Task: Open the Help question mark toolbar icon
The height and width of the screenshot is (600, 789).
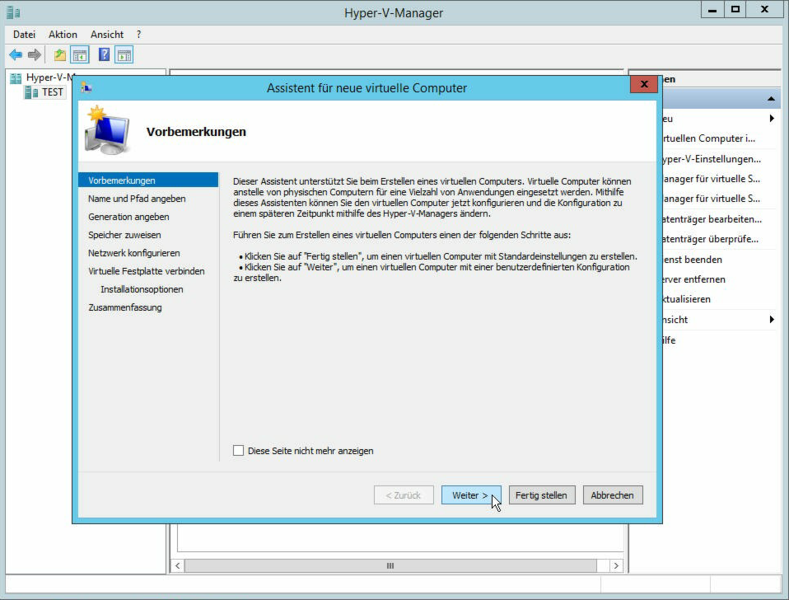Action: click(x=104, y=54)
